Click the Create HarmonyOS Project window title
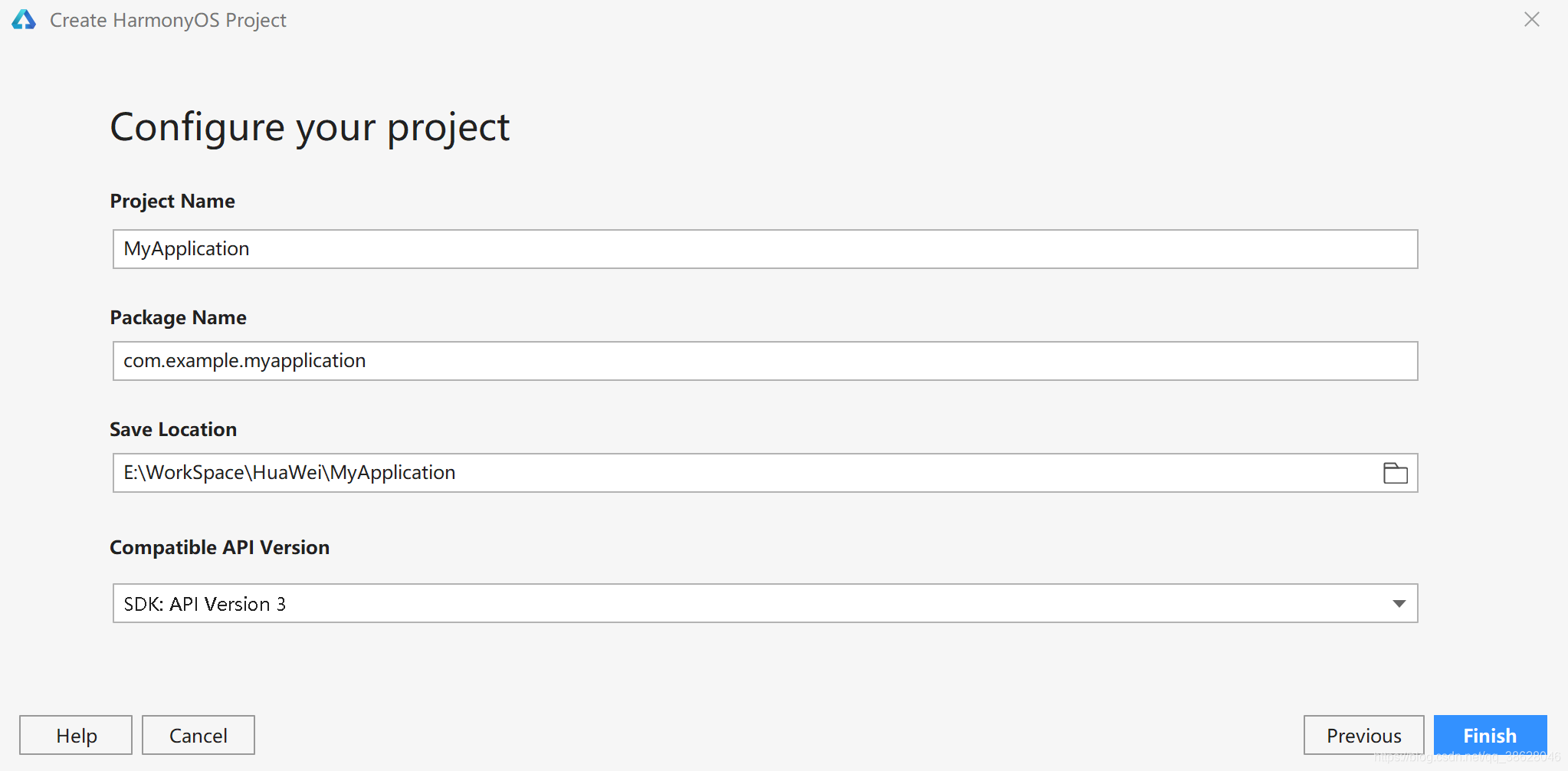 click(168, 21)
